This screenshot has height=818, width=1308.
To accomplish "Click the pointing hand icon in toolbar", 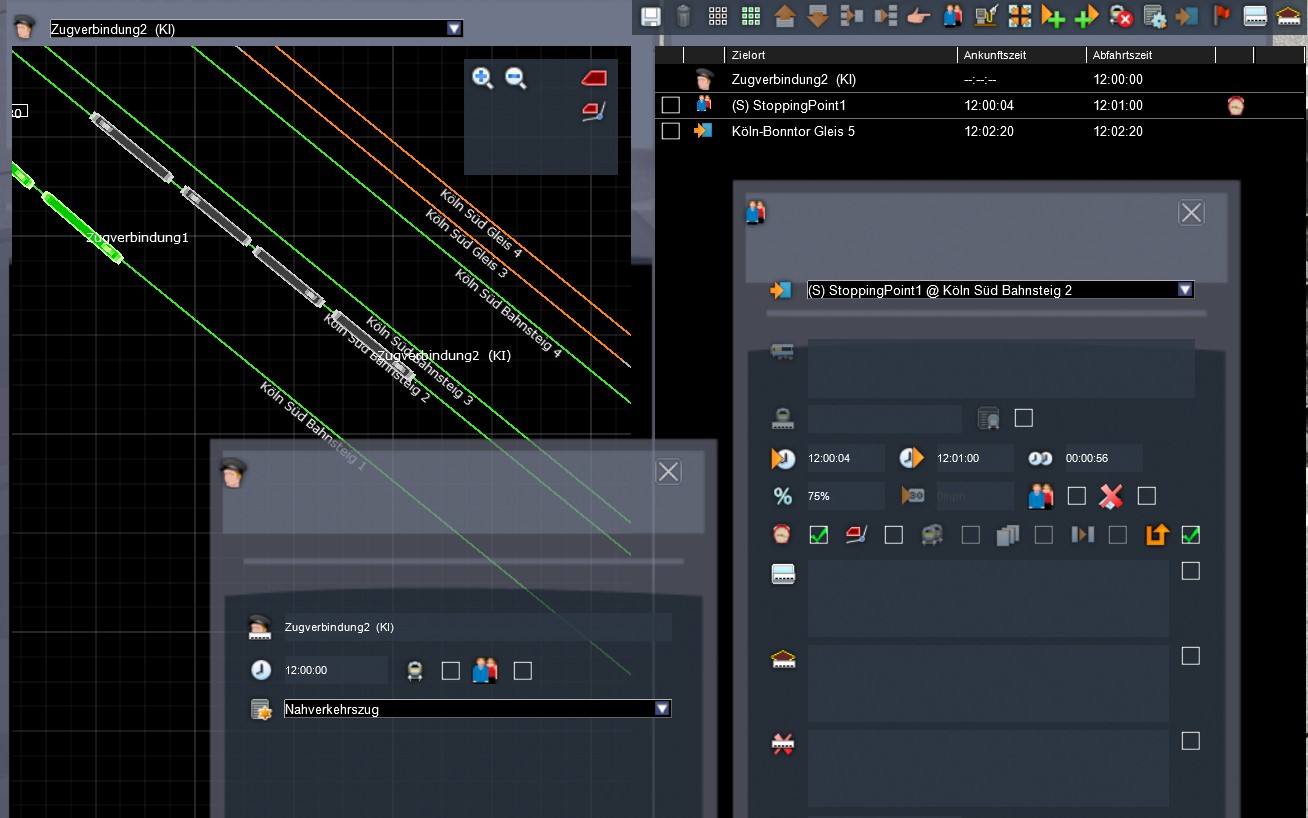I will (x=918, y=16).
